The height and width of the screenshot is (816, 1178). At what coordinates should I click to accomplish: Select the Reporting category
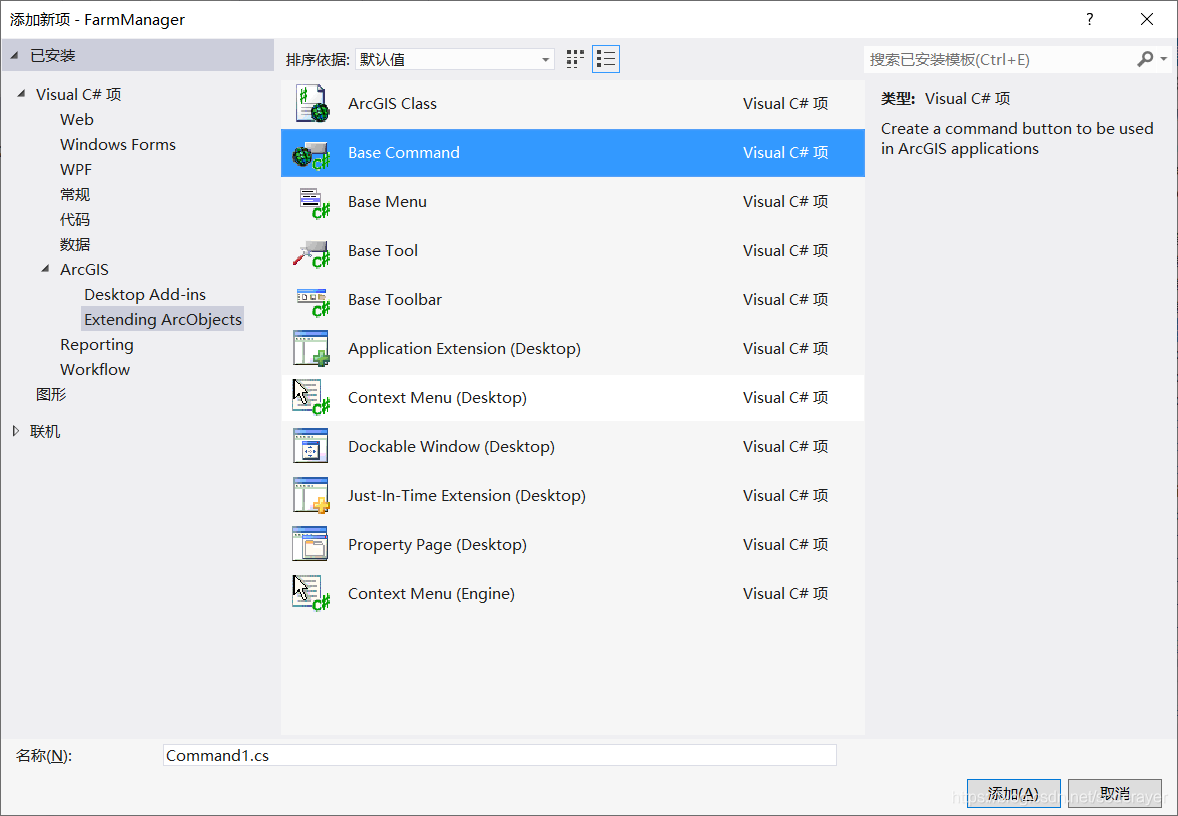tap(97, 345)
